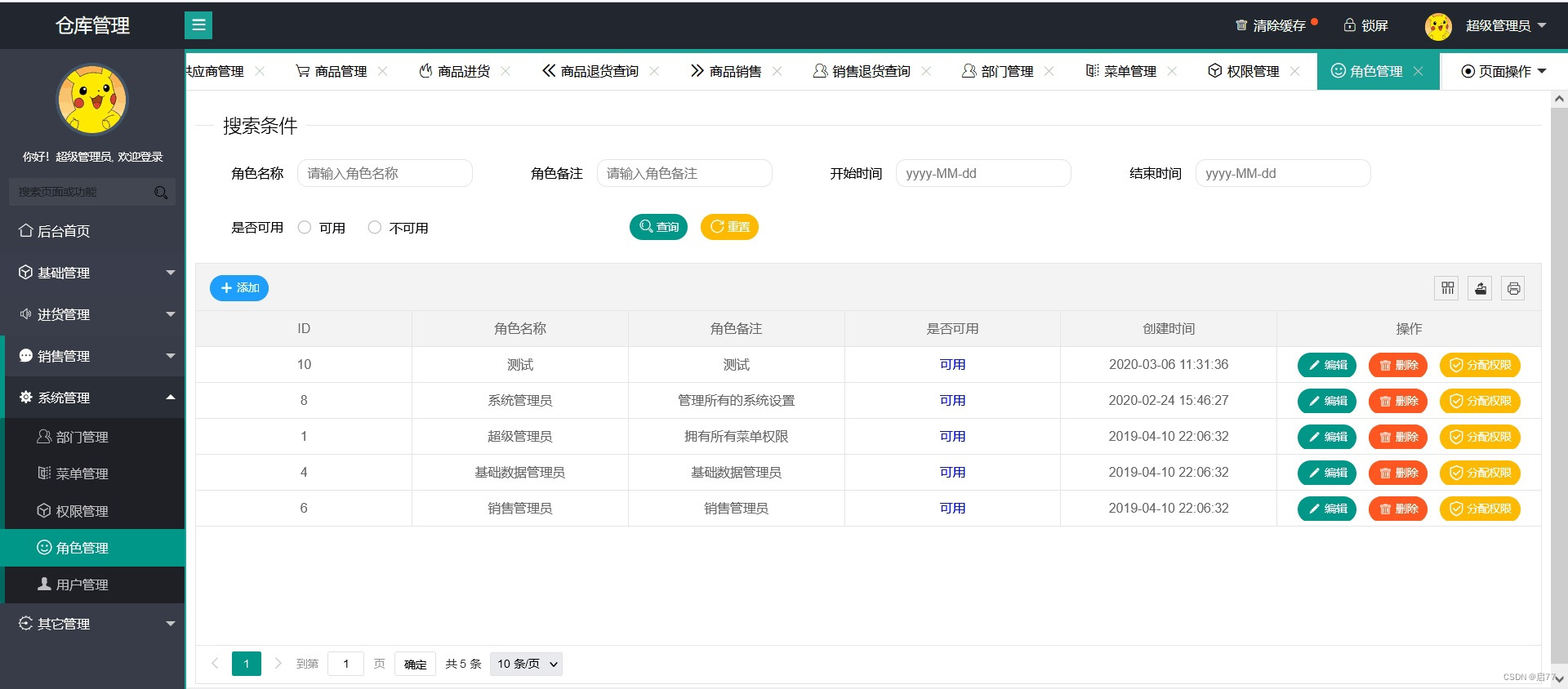This screenshot has height=689, width=1568.
Task: Click the 角色名称 input field
Action: tap(385, 173)
